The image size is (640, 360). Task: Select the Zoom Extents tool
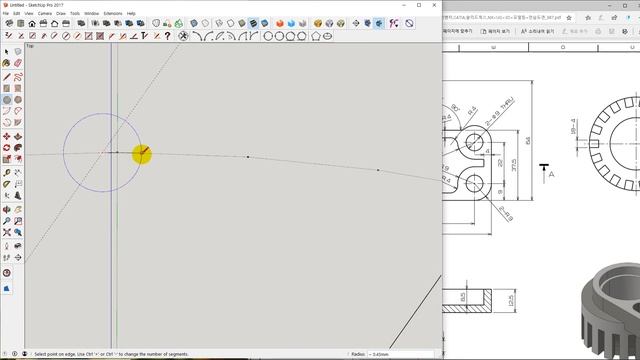pos(7,232)
